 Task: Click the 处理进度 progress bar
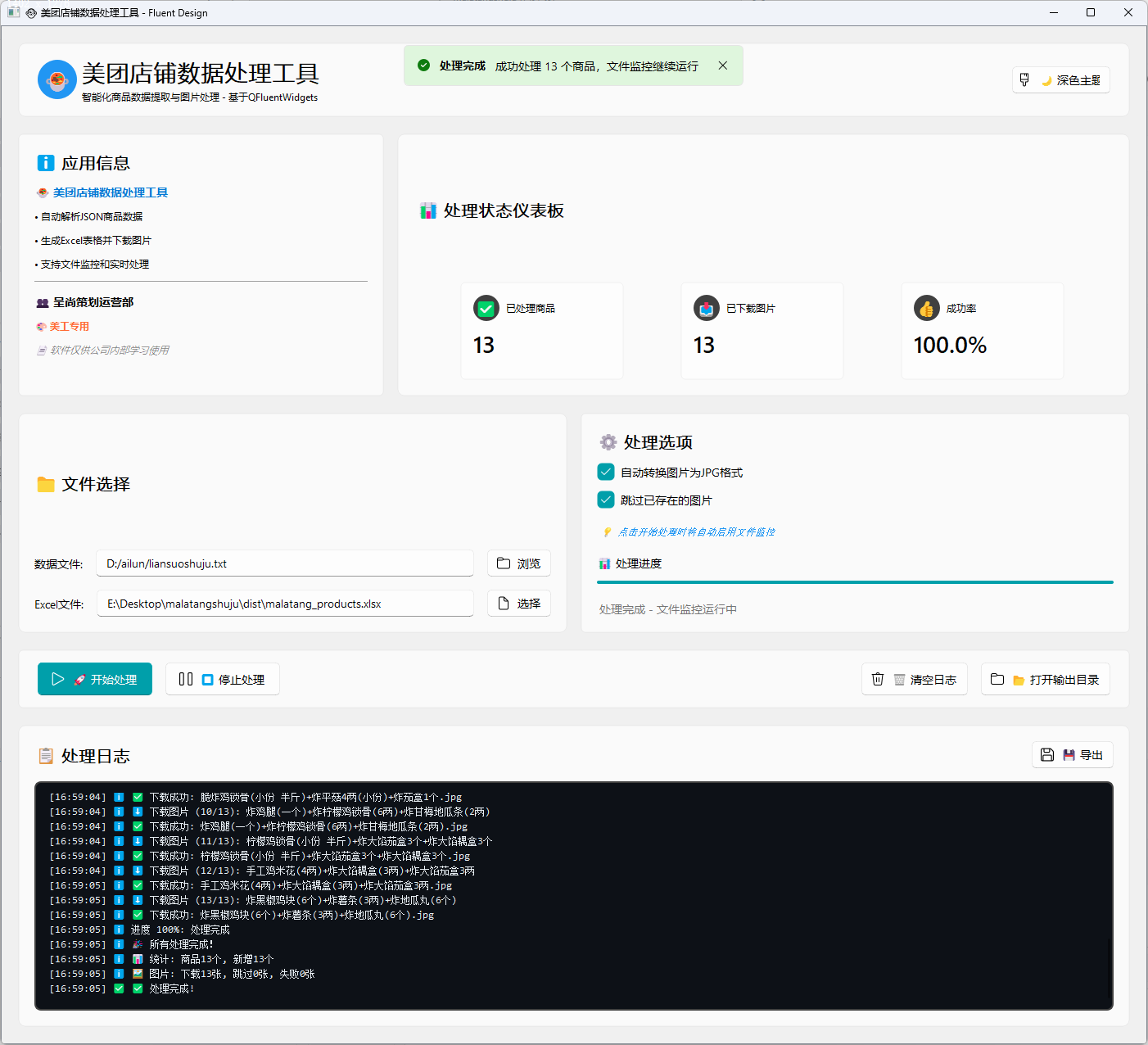coord(855,582)
